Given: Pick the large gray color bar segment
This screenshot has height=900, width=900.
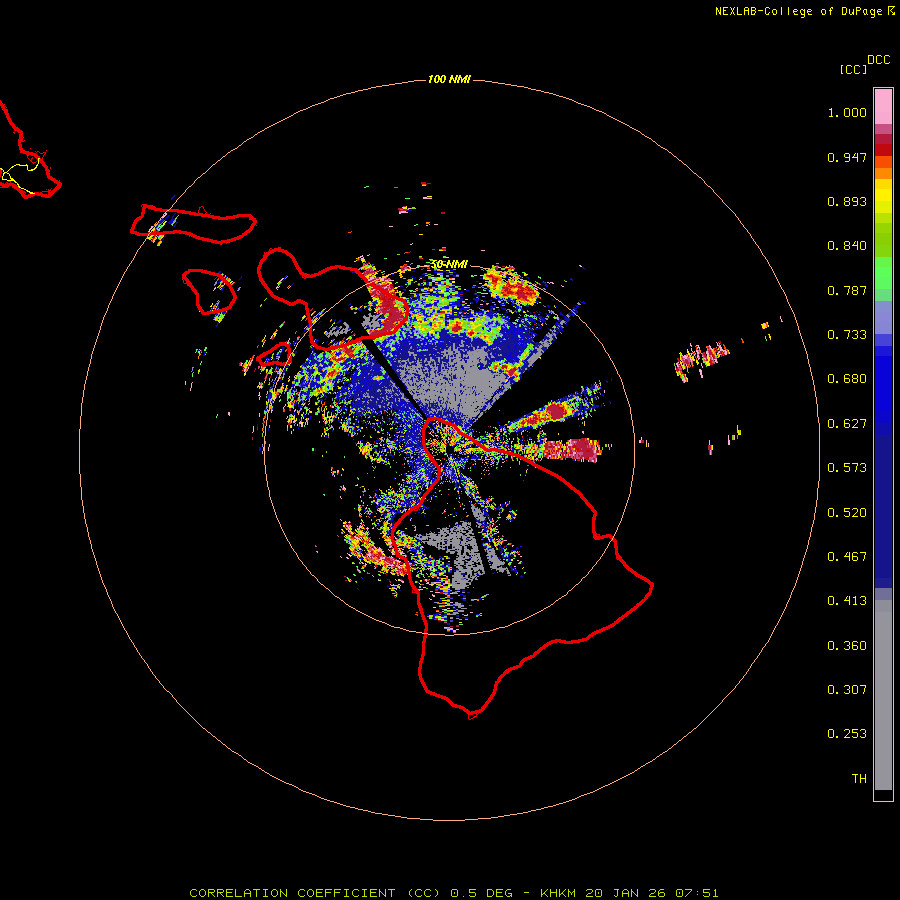Looking at the screenshot, I should [x=883, y=695].
